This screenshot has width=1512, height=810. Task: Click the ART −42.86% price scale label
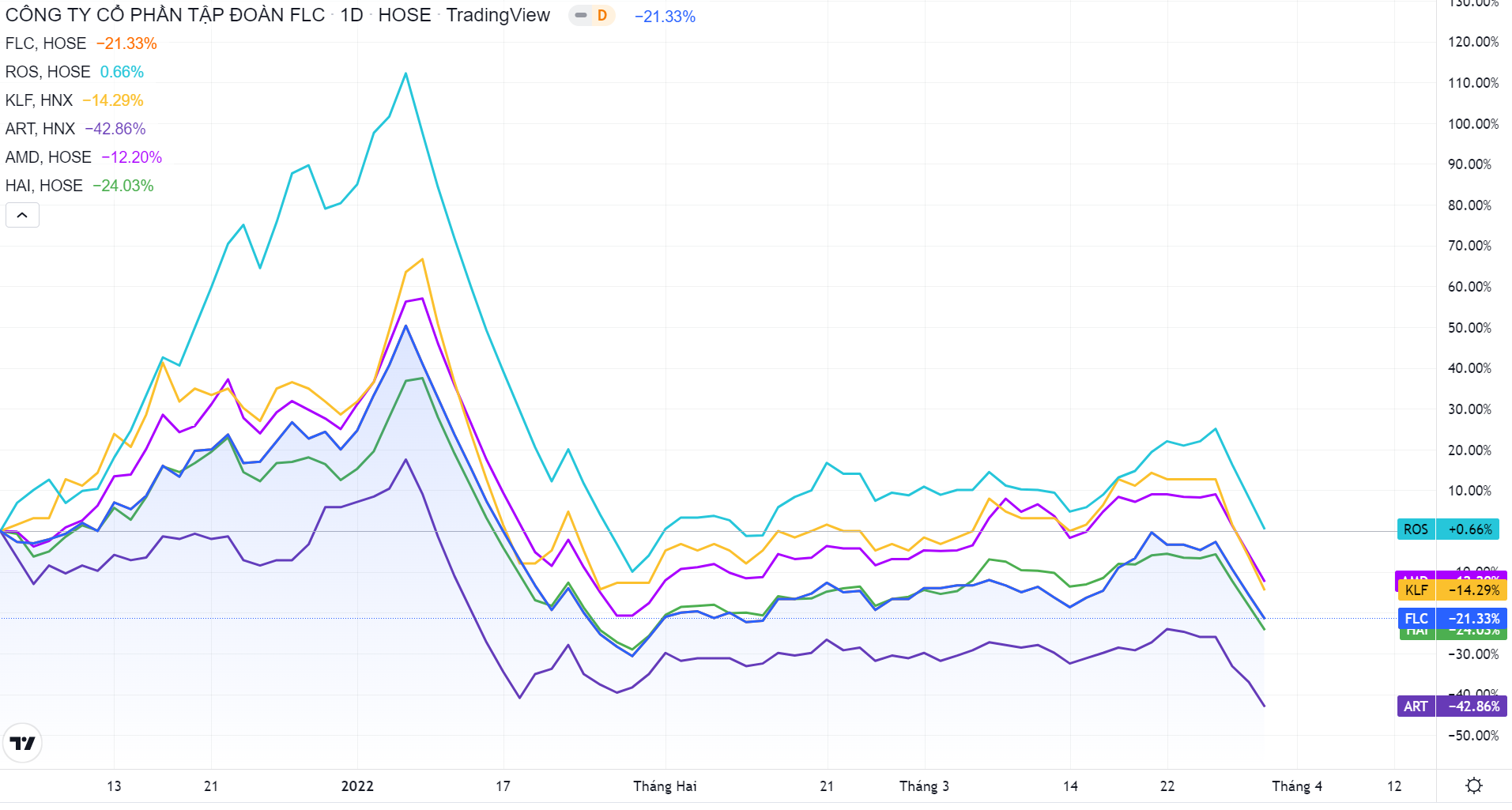coord(1453,706)
